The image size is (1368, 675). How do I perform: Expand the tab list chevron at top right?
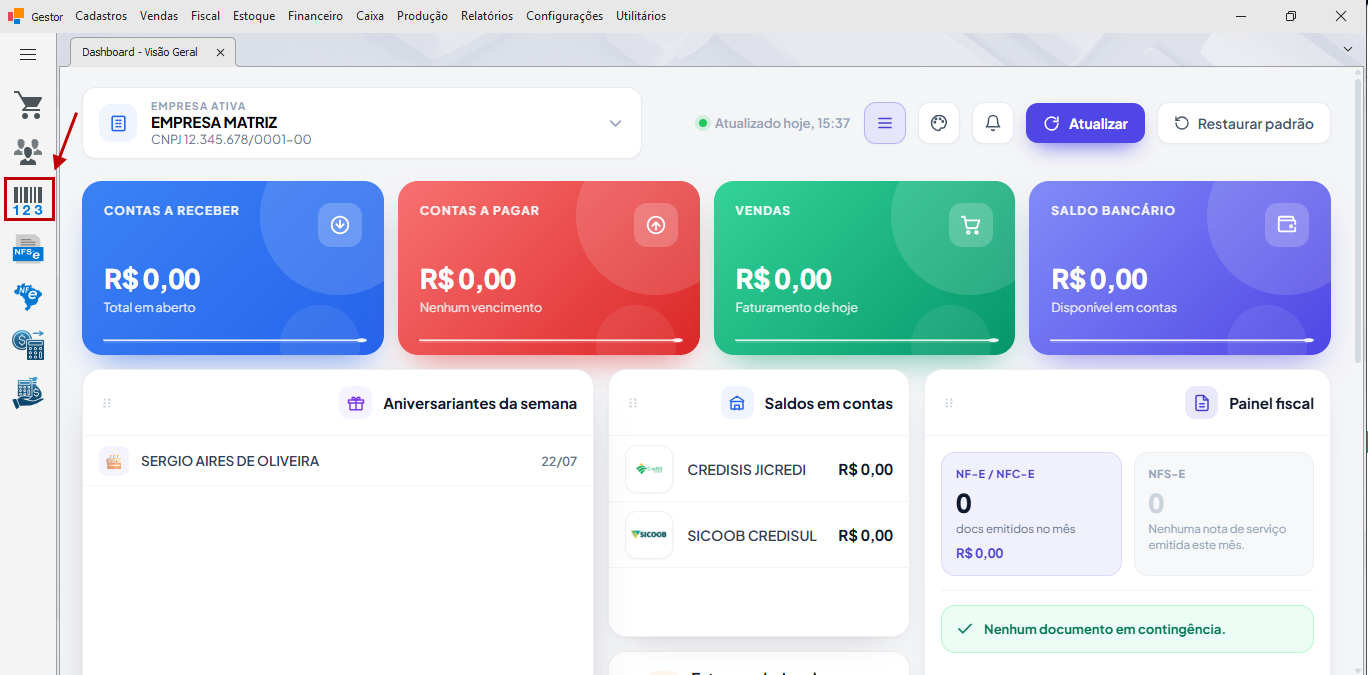tap(1348, 48)
